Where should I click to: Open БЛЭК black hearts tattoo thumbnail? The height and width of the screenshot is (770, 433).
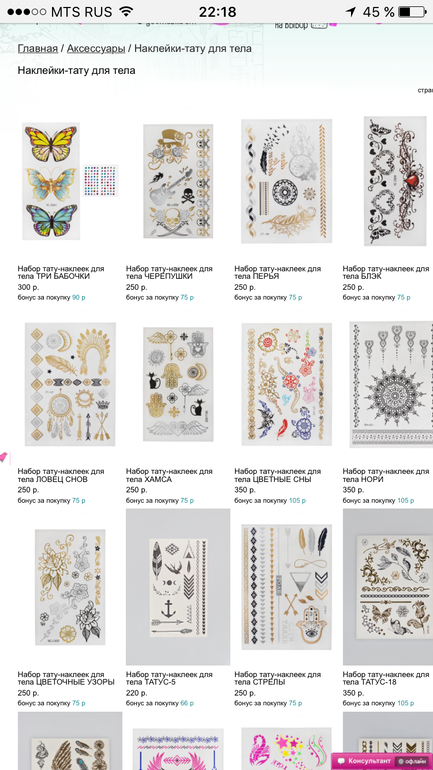[395, 181]
